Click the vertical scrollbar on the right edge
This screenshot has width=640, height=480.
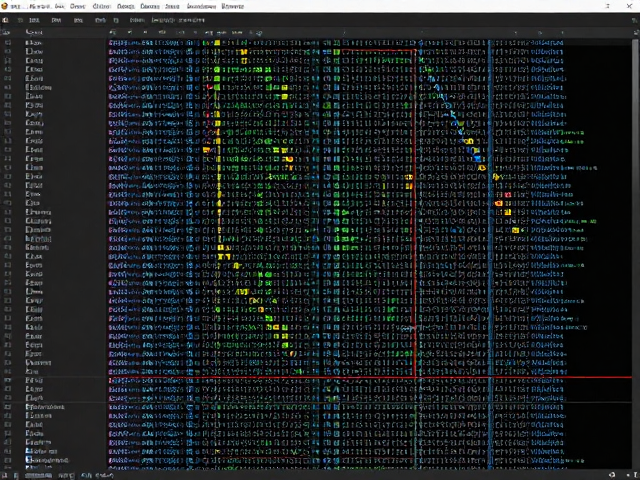(635, 253)
